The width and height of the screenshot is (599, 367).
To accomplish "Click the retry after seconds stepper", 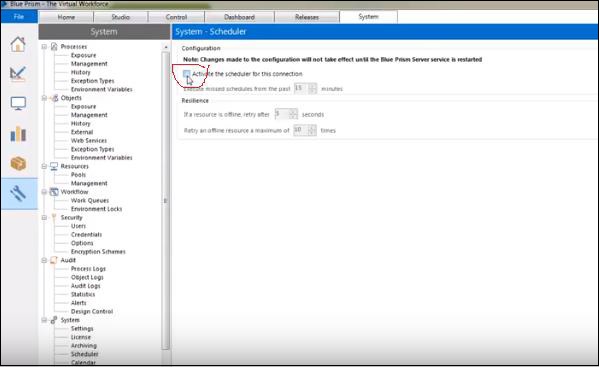I will pos(293,114).
